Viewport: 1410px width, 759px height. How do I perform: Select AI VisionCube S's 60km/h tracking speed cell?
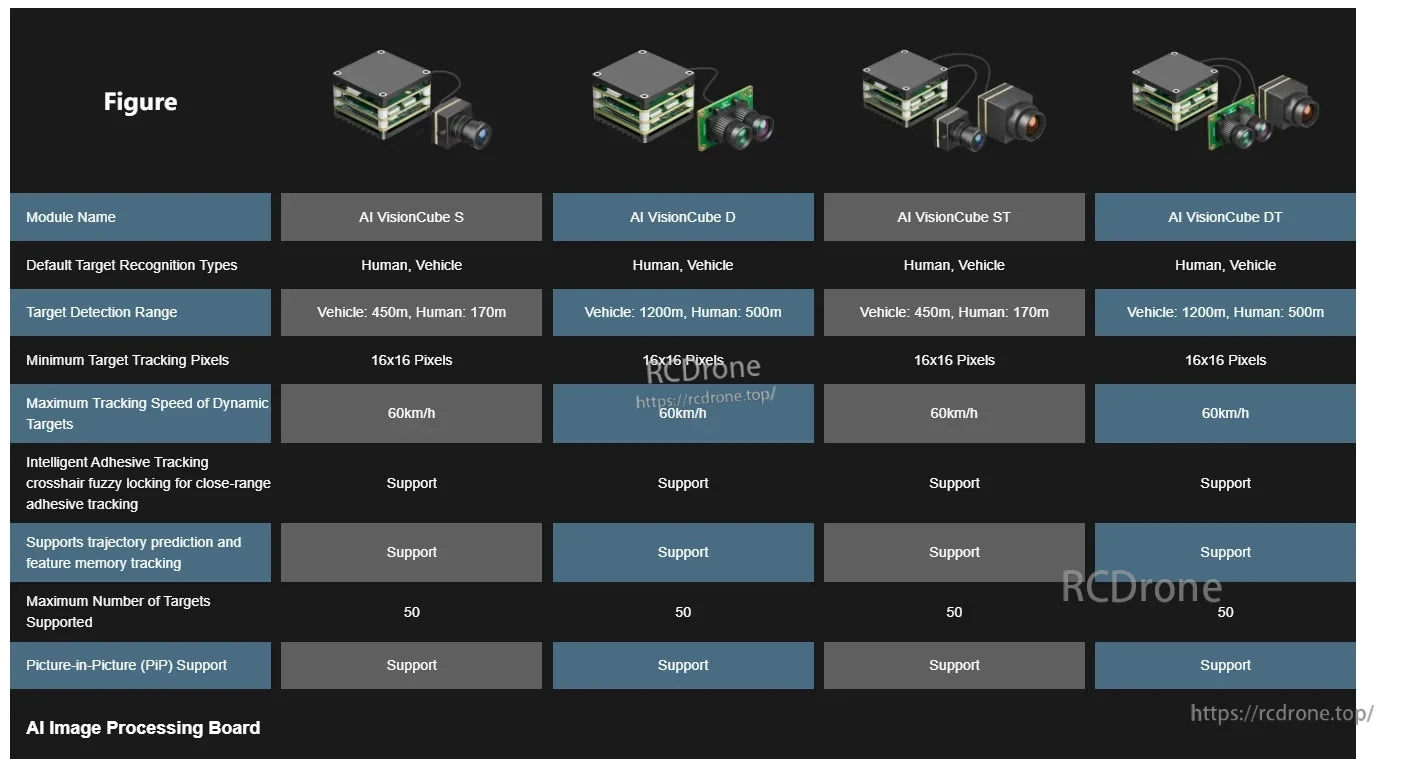pyautogui.click(x=411, y=413)
